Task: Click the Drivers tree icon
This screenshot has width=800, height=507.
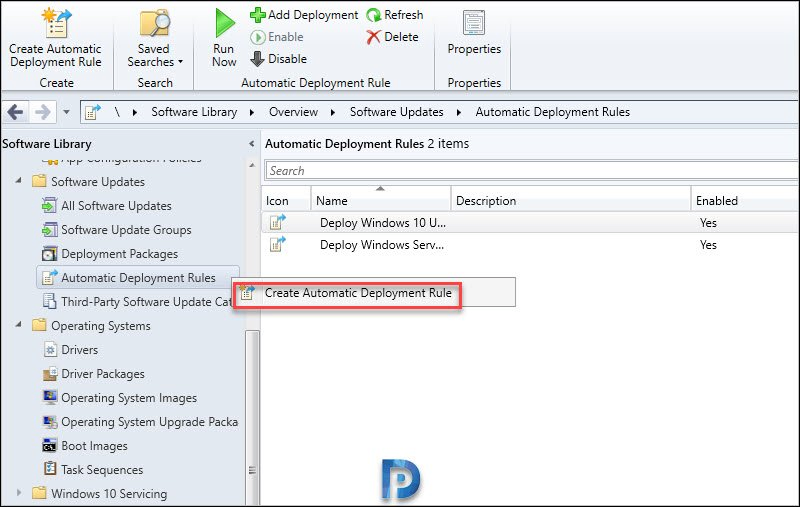Action: pos(50,349)
